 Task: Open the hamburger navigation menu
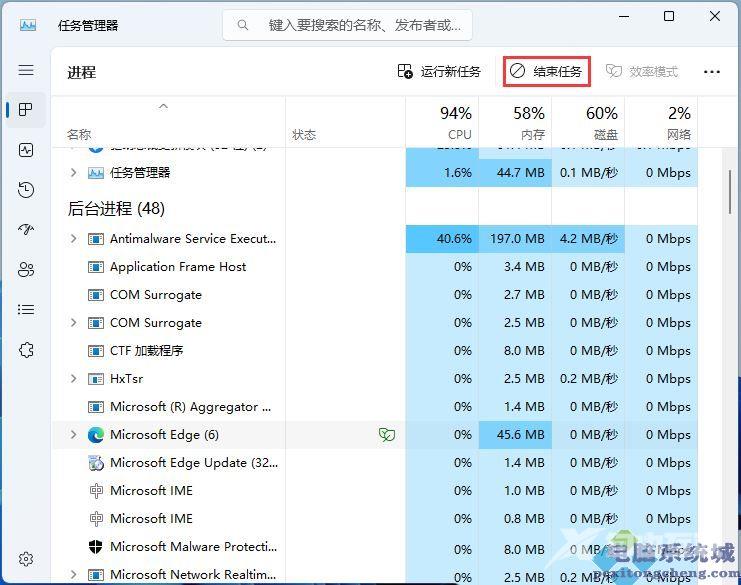click(x=26, y=70)
